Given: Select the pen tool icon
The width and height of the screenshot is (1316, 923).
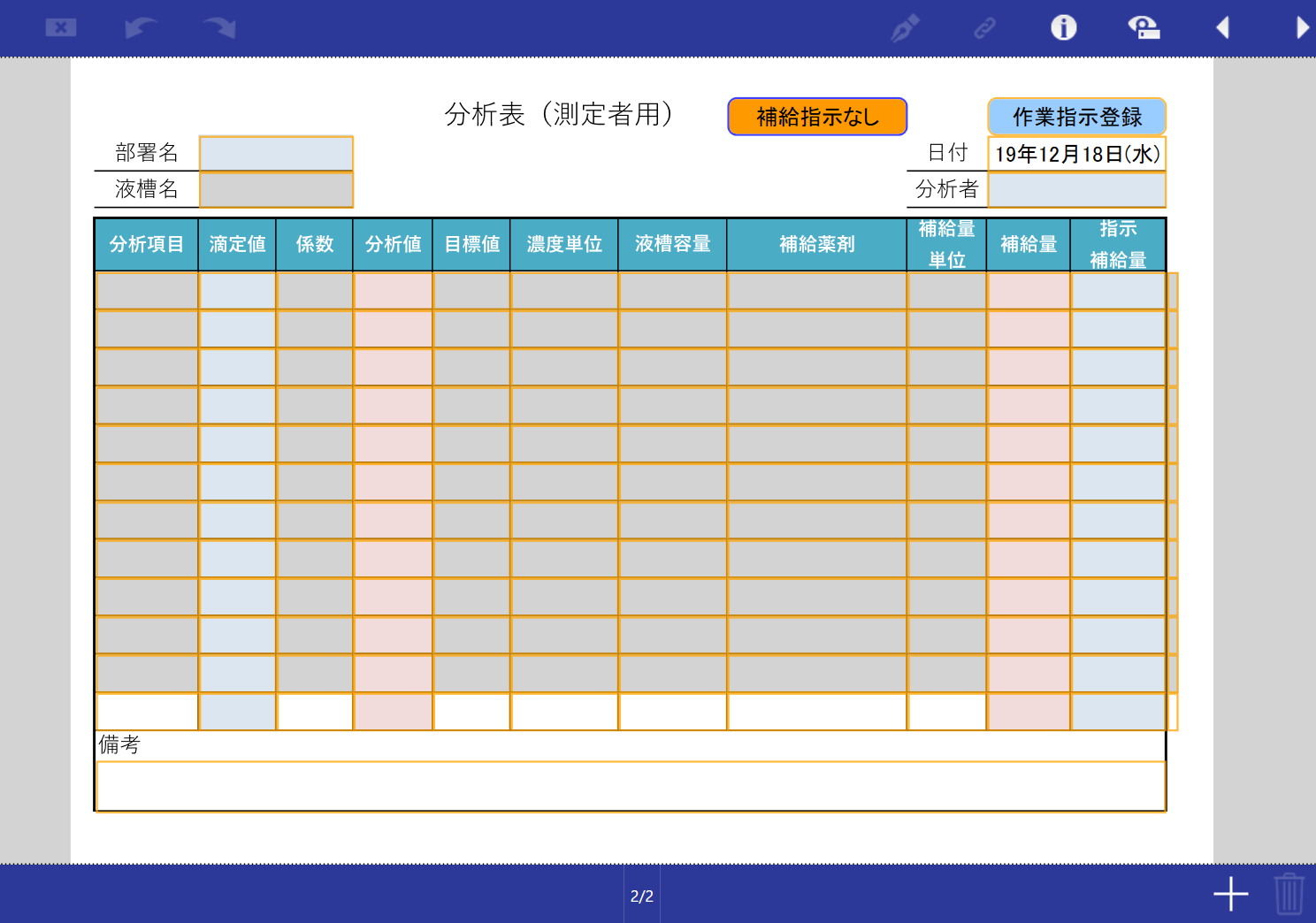Looking at the screenshot, I should (905, 27).
